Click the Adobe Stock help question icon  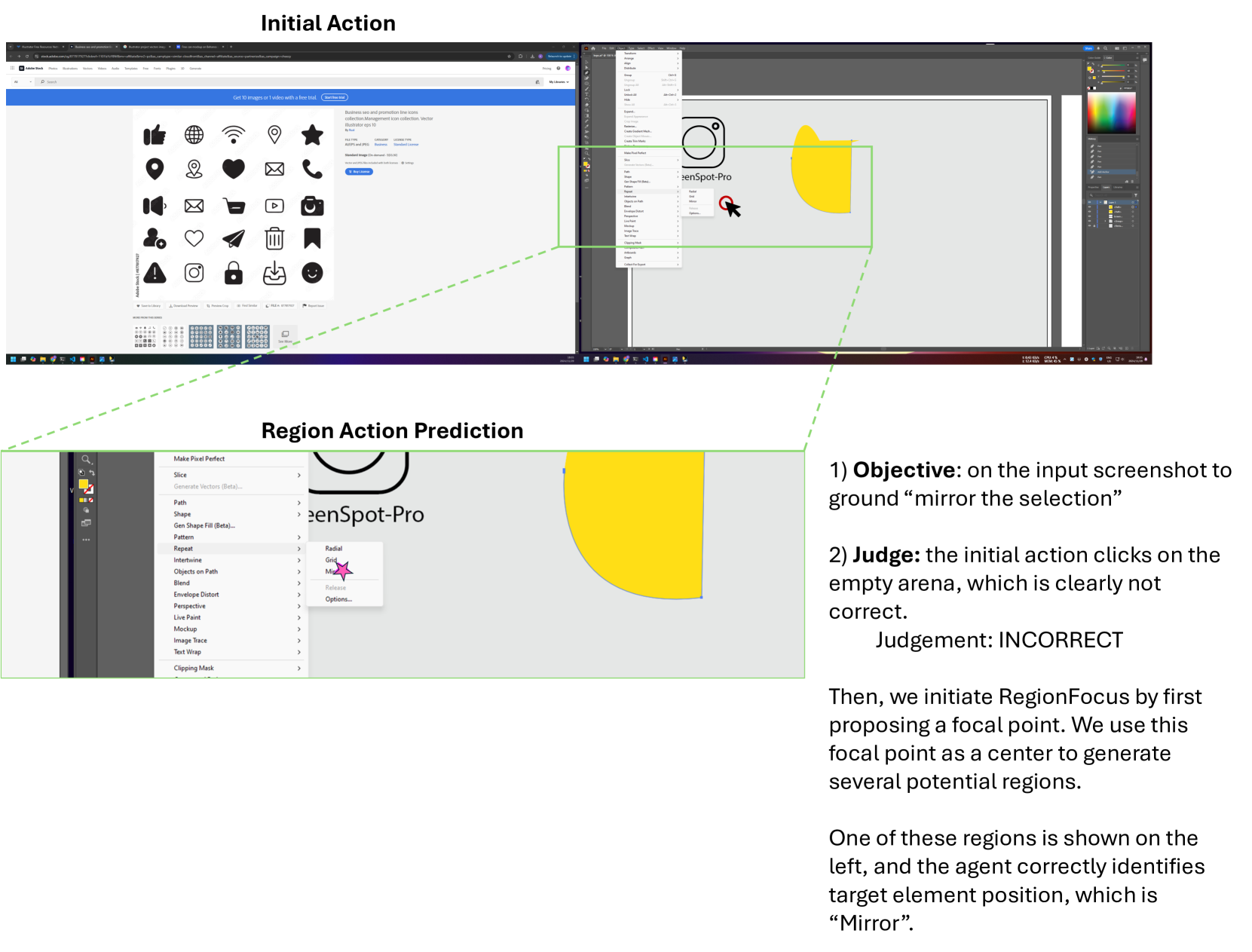[x=559, y=69]
